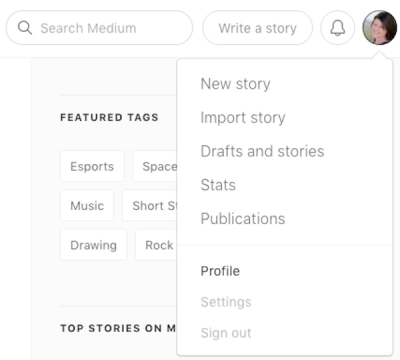Select Sign out
This screenshot has width=400, height=360.
tap(226, 333)
